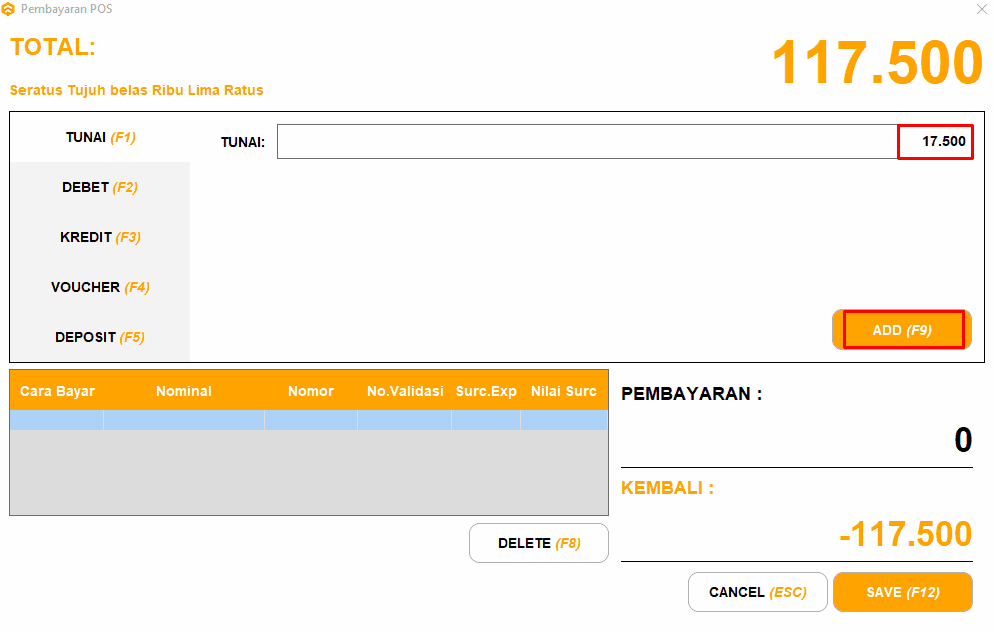Select the highlighted empty payment row
Screen dimensions: 994x632
(x=309, y=420)
